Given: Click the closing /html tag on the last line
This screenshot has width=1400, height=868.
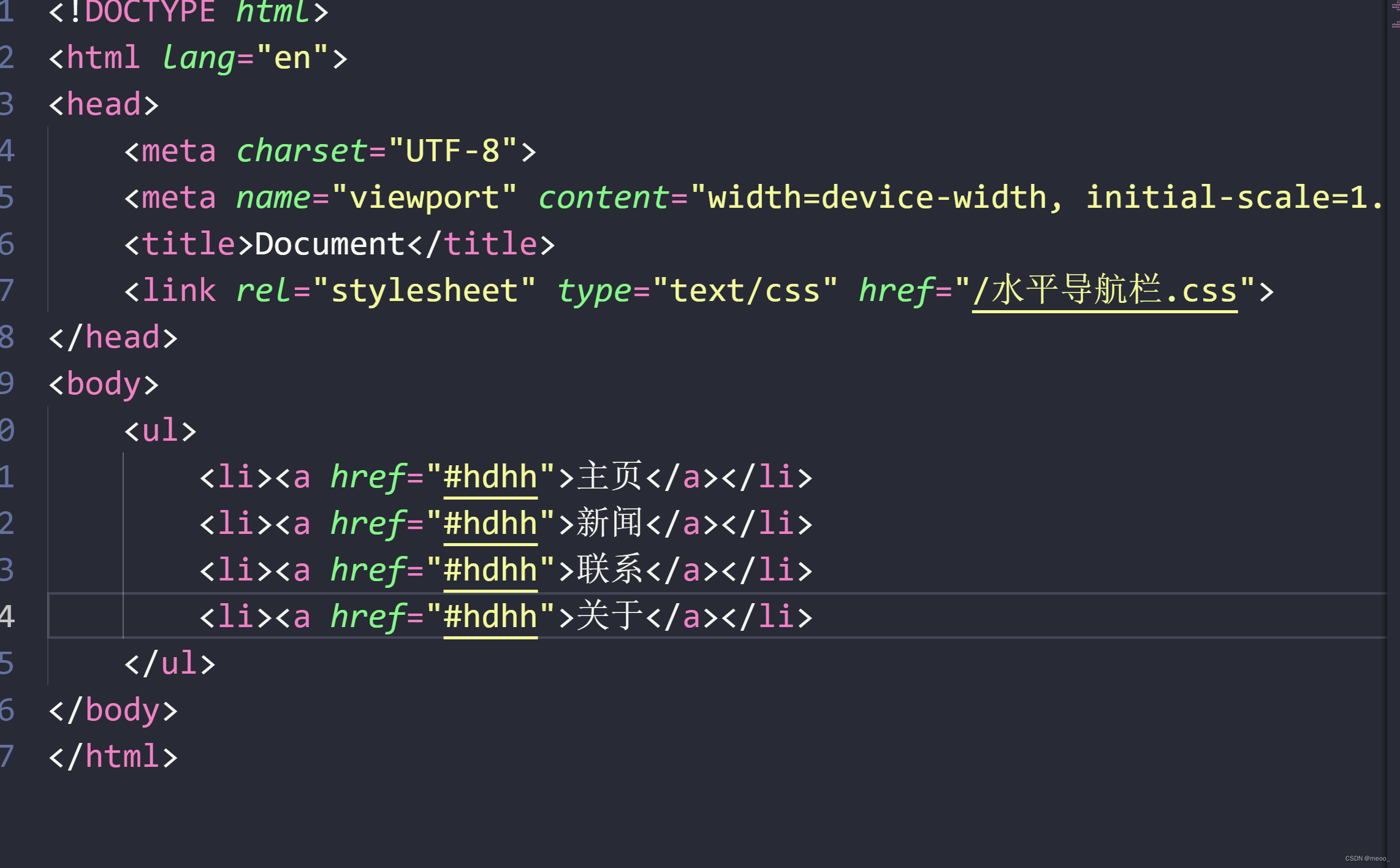Looking at the screenshot, I should (x=112, y=756).
